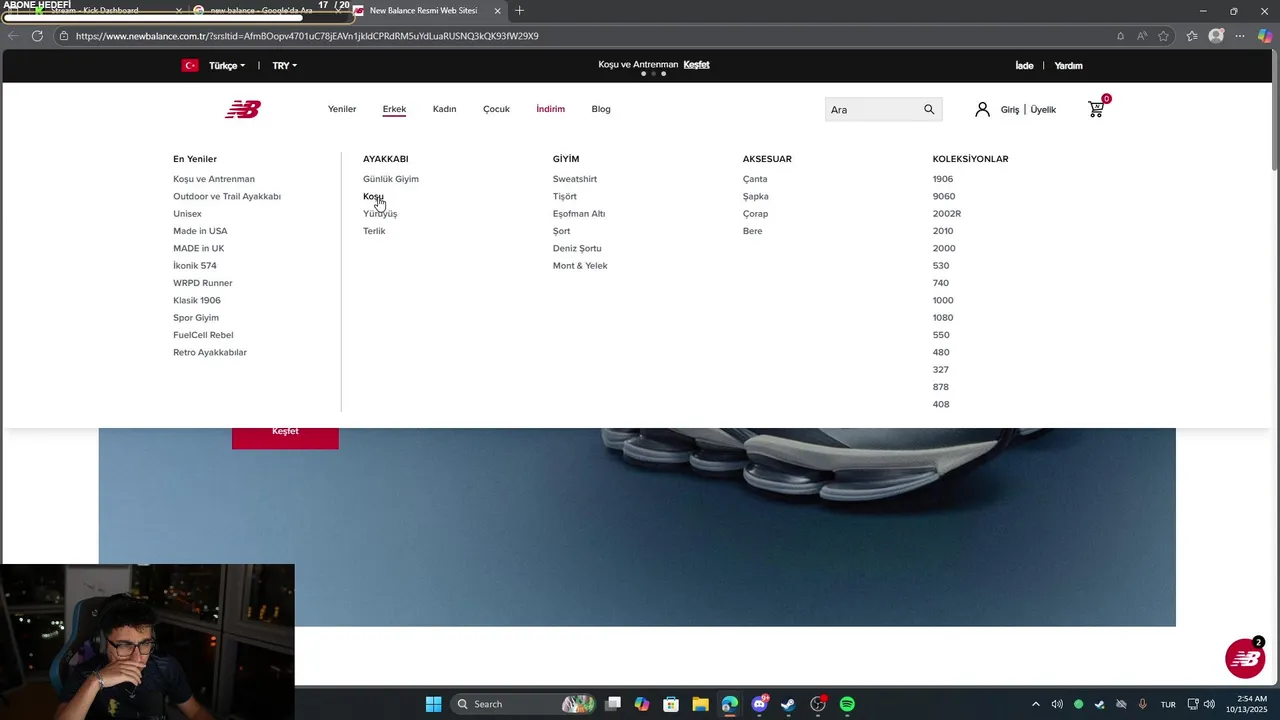Open the shopping cart icon
The image size is (1280, 720).
pyautogui.click(x=1096, y=109)
